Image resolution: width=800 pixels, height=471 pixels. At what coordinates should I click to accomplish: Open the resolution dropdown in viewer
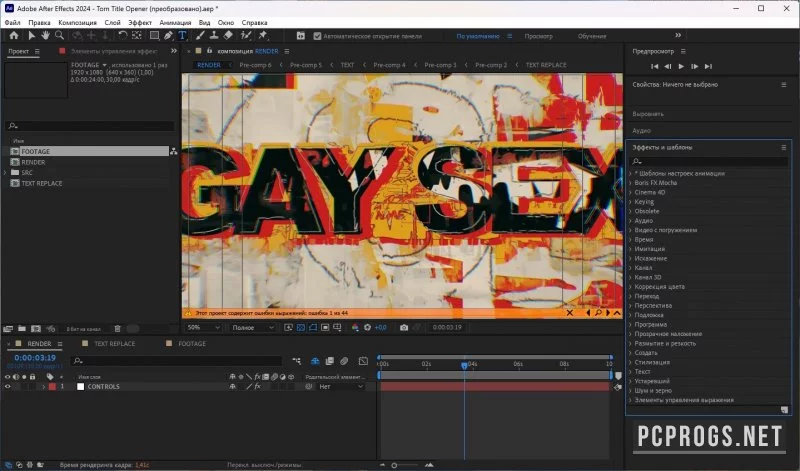click(x=253, y=328)
